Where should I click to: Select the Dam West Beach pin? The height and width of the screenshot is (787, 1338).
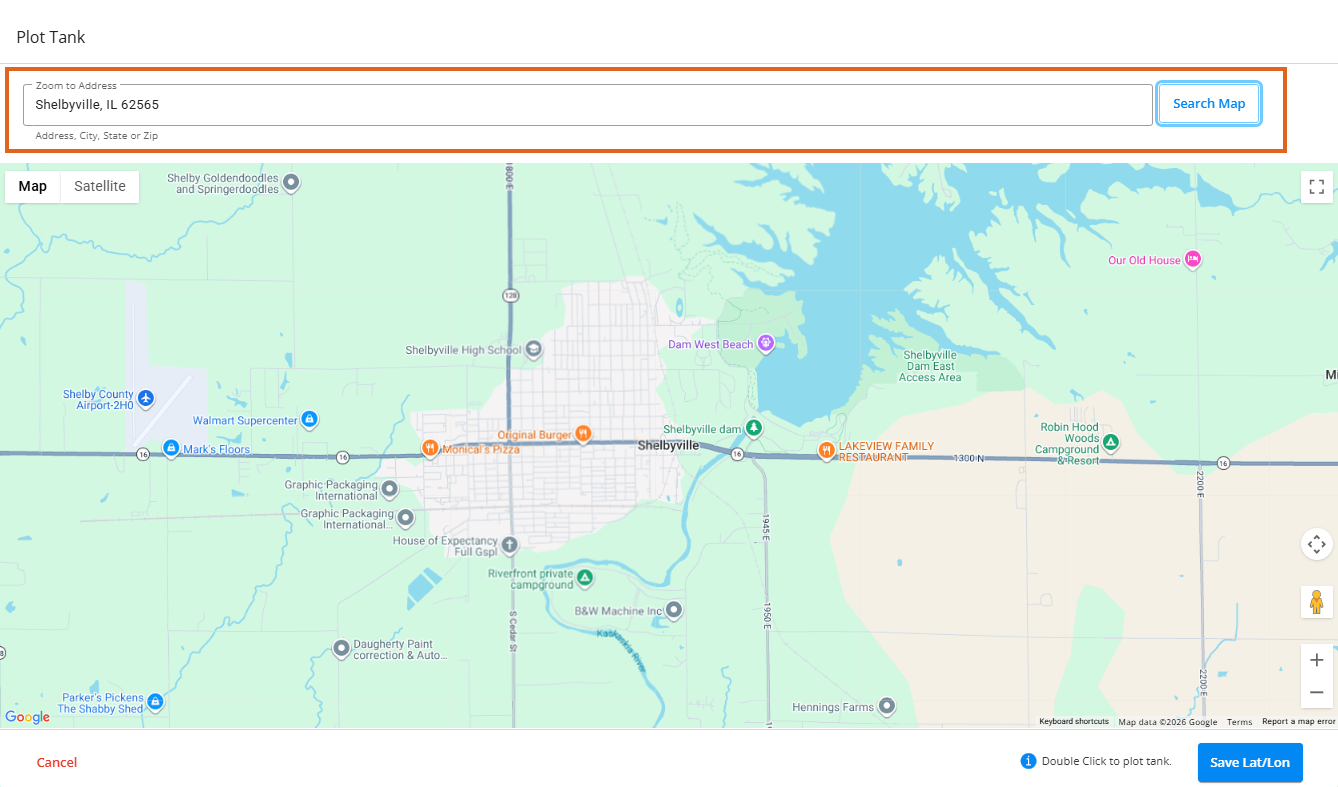pyautogui.click(x=766, y=344)
